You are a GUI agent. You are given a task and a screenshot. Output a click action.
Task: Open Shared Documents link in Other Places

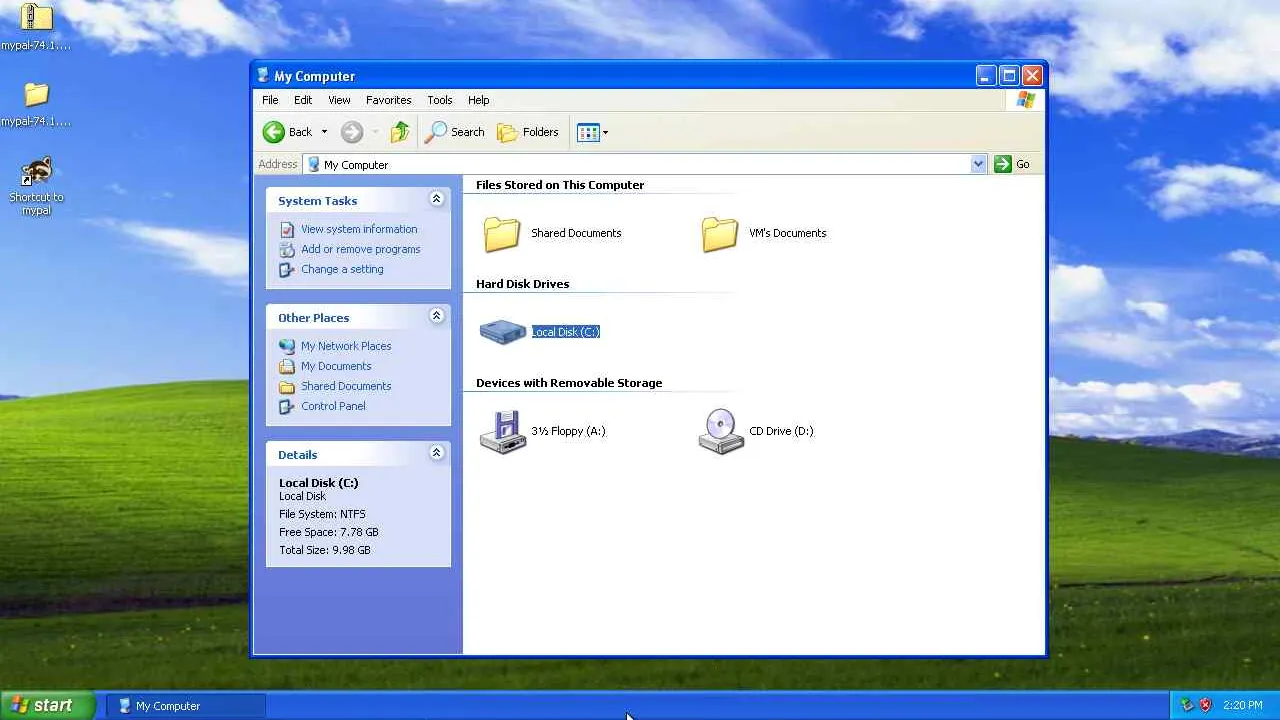(346, 386)
